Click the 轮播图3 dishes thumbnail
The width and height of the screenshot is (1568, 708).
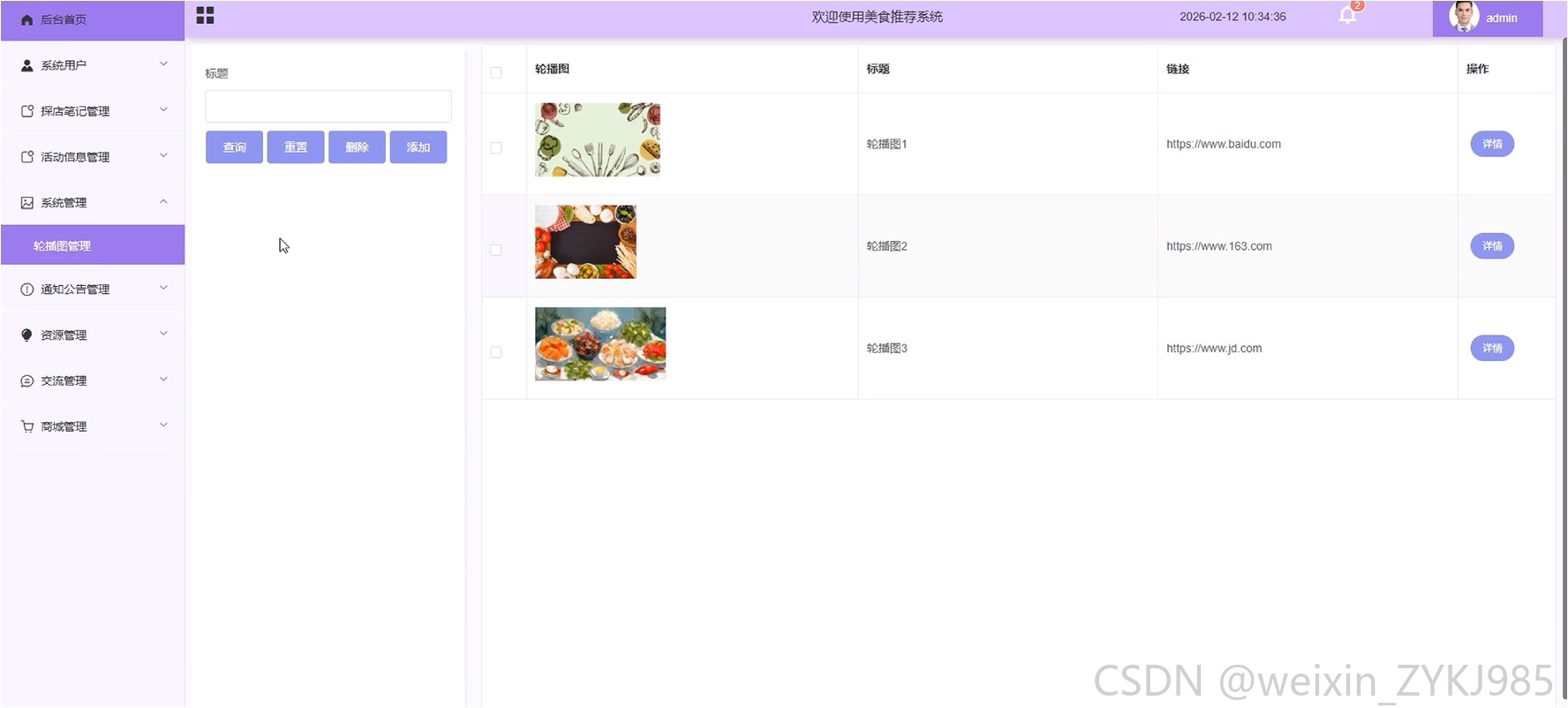tap(600, 344)
